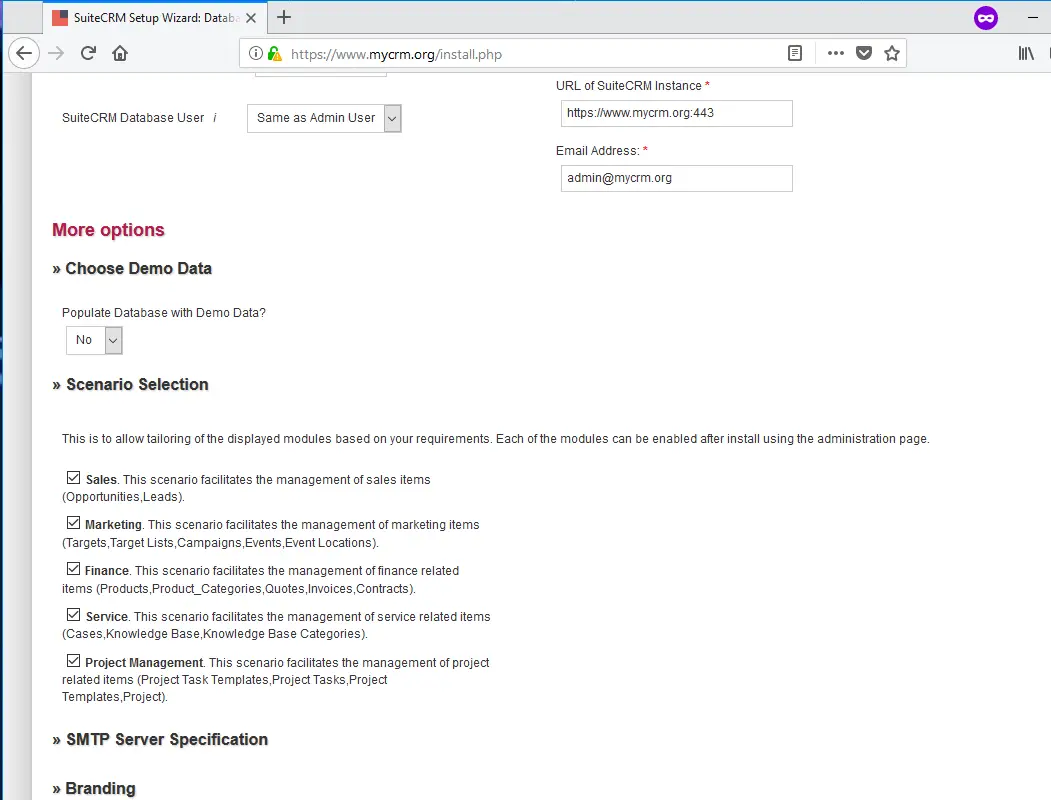The image size is (1051, 800).
Task: Open the Library toolbar icon
Action: click(x=1026, y=53)
